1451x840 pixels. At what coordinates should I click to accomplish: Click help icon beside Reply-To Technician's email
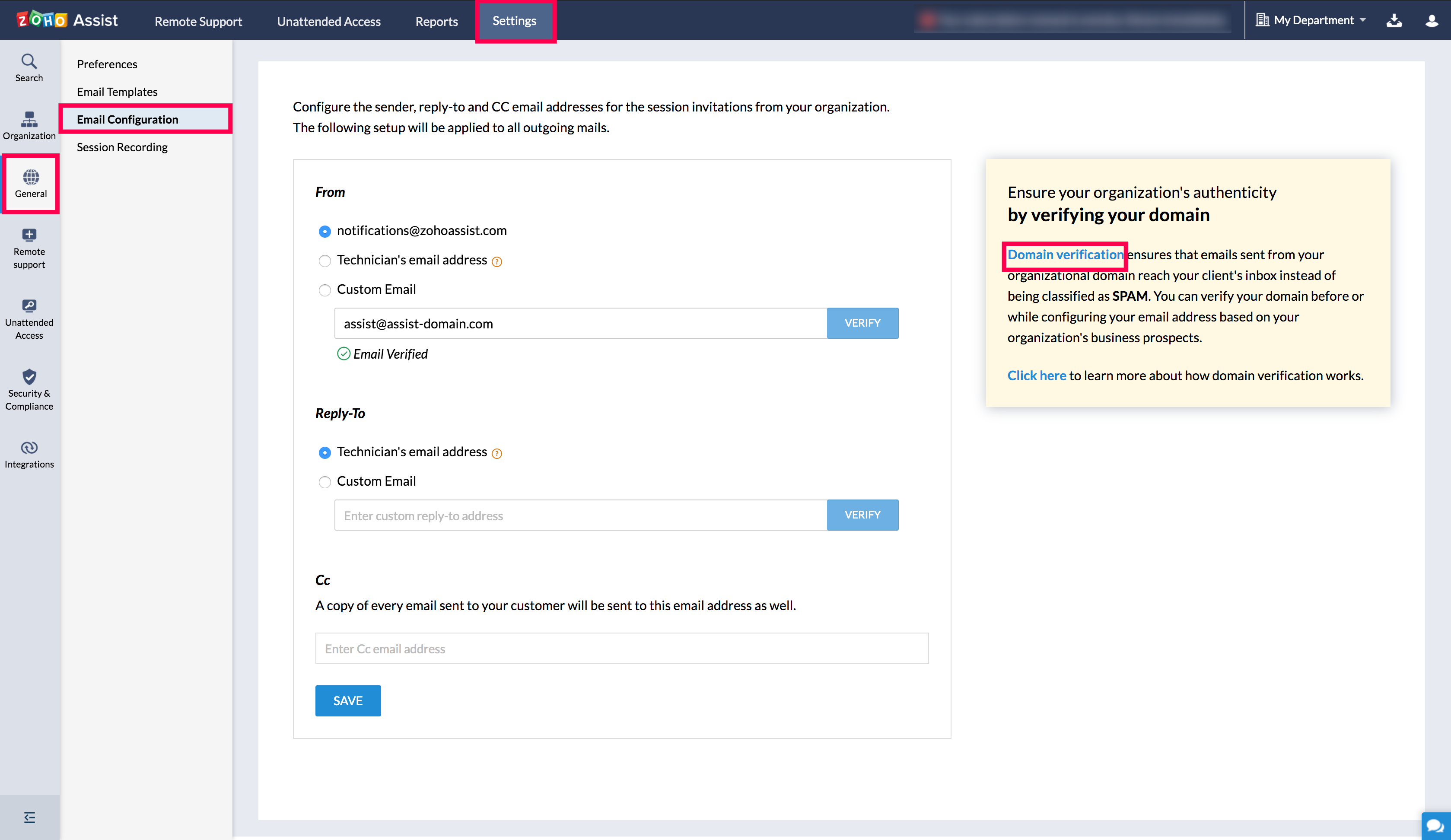[497, 453]
